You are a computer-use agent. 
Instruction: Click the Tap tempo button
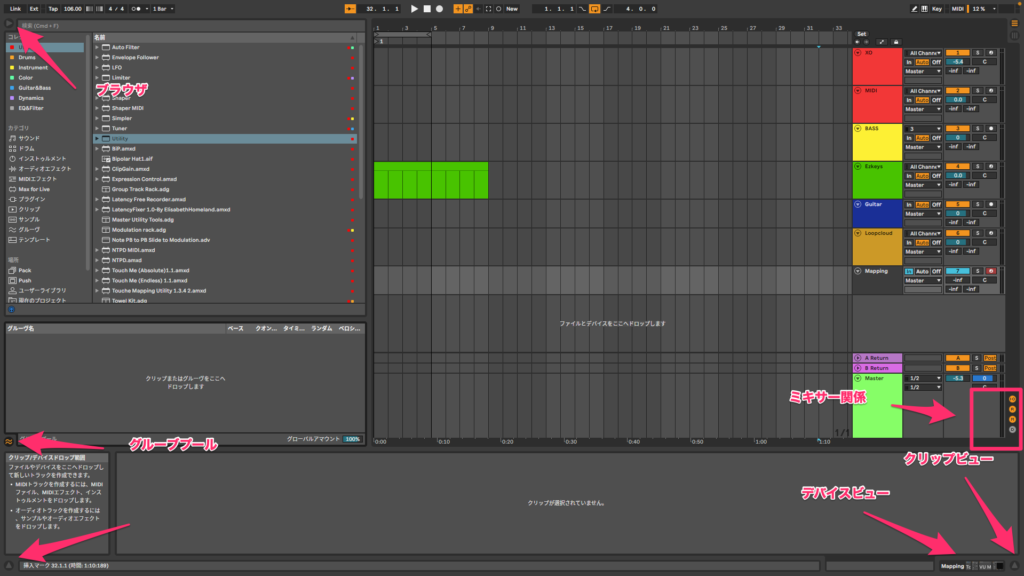coord(53,8)
